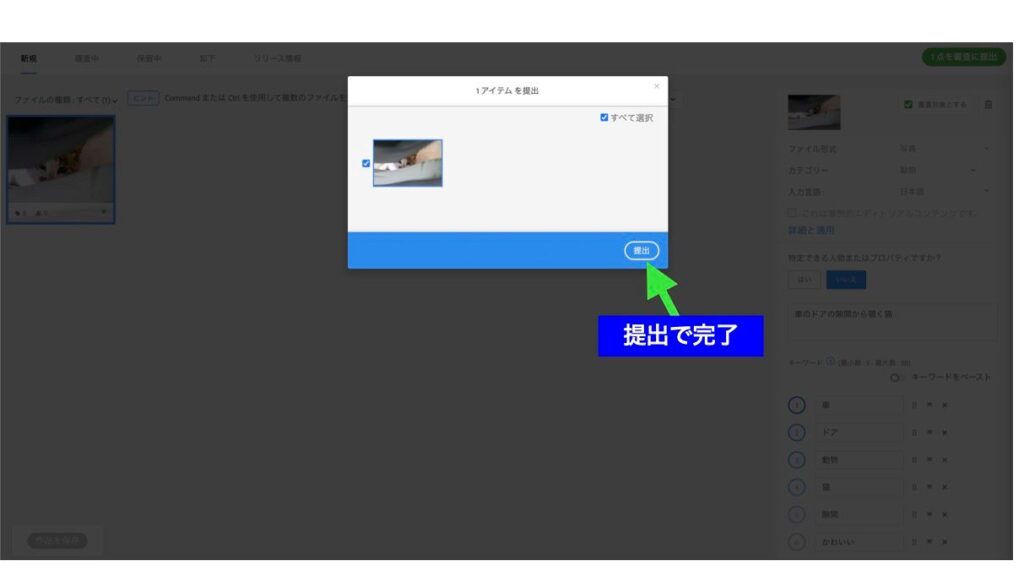Open the 入力言語 dropdown
The height and width of the screenshot is (588, 1024).
pos(944,192)
